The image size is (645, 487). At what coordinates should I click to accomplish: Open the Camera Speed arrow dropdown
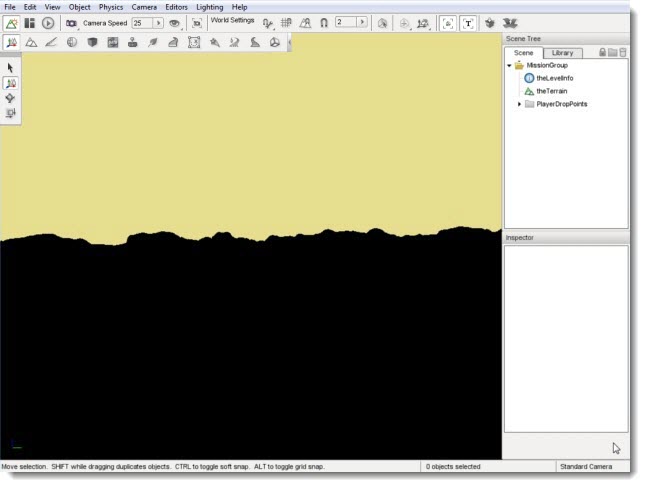[158, 23]
